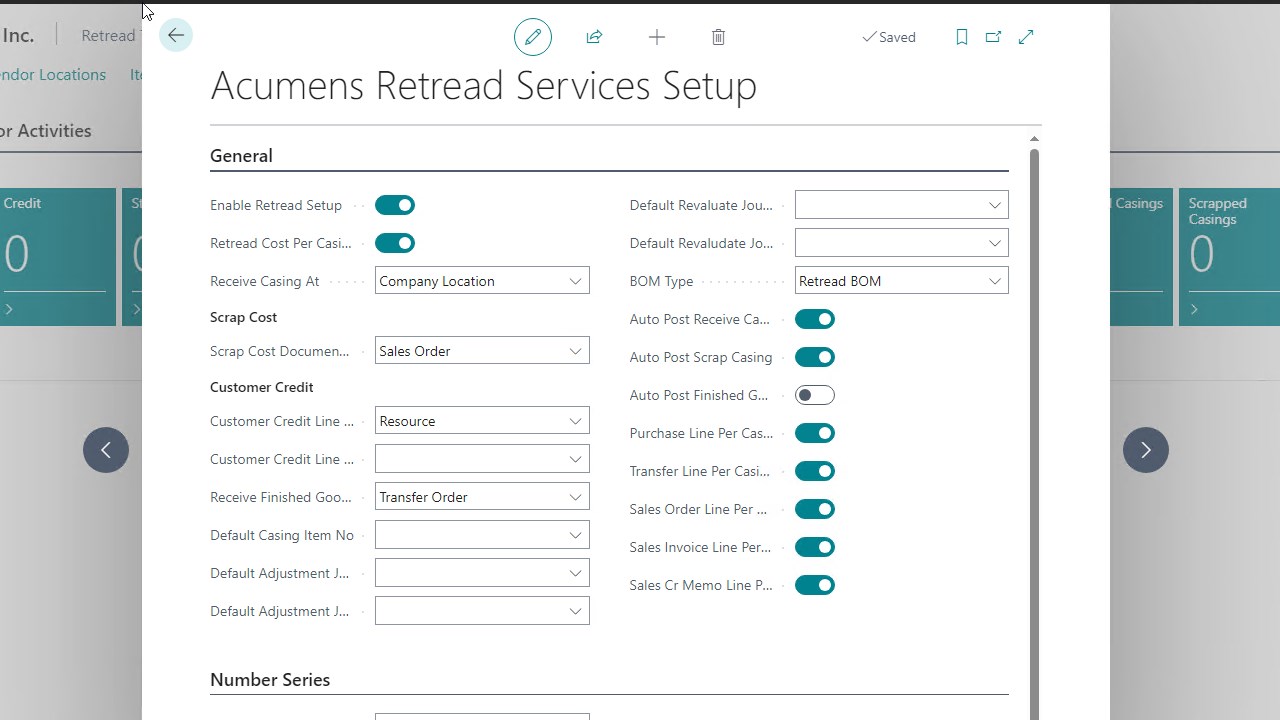1280x720 pixels.
Task: Click the back arrow above the page title
Action: (175, 34)
